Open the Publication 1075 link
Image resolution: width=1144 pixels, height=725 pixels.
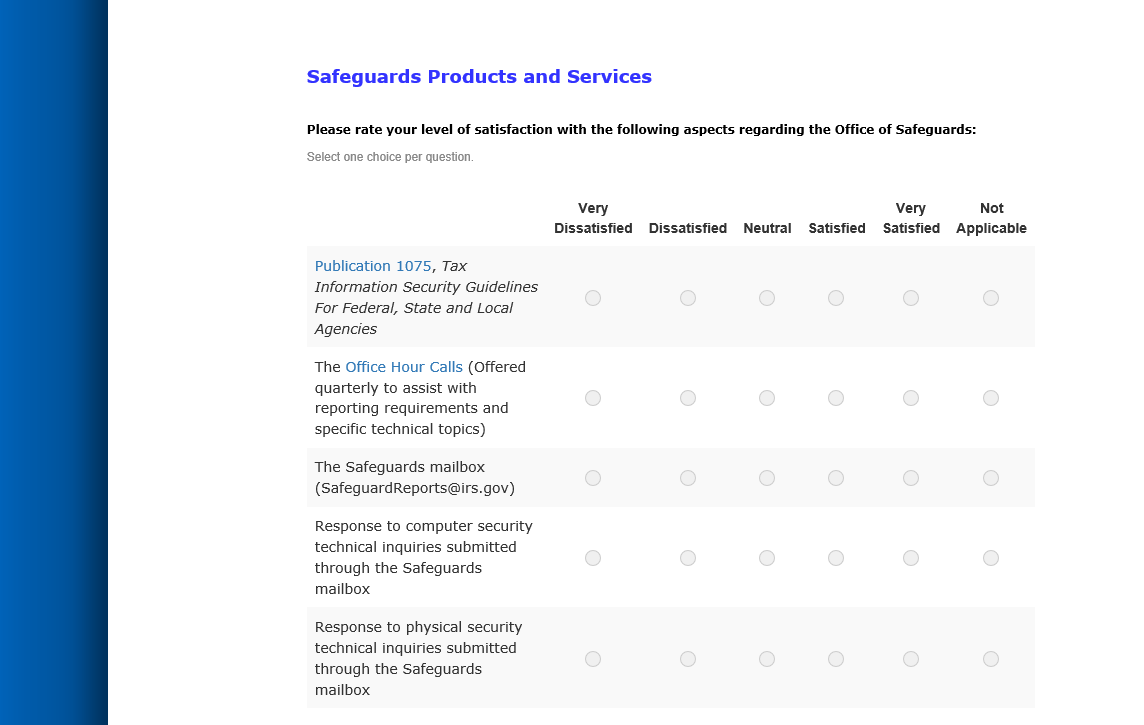point(373,266)
